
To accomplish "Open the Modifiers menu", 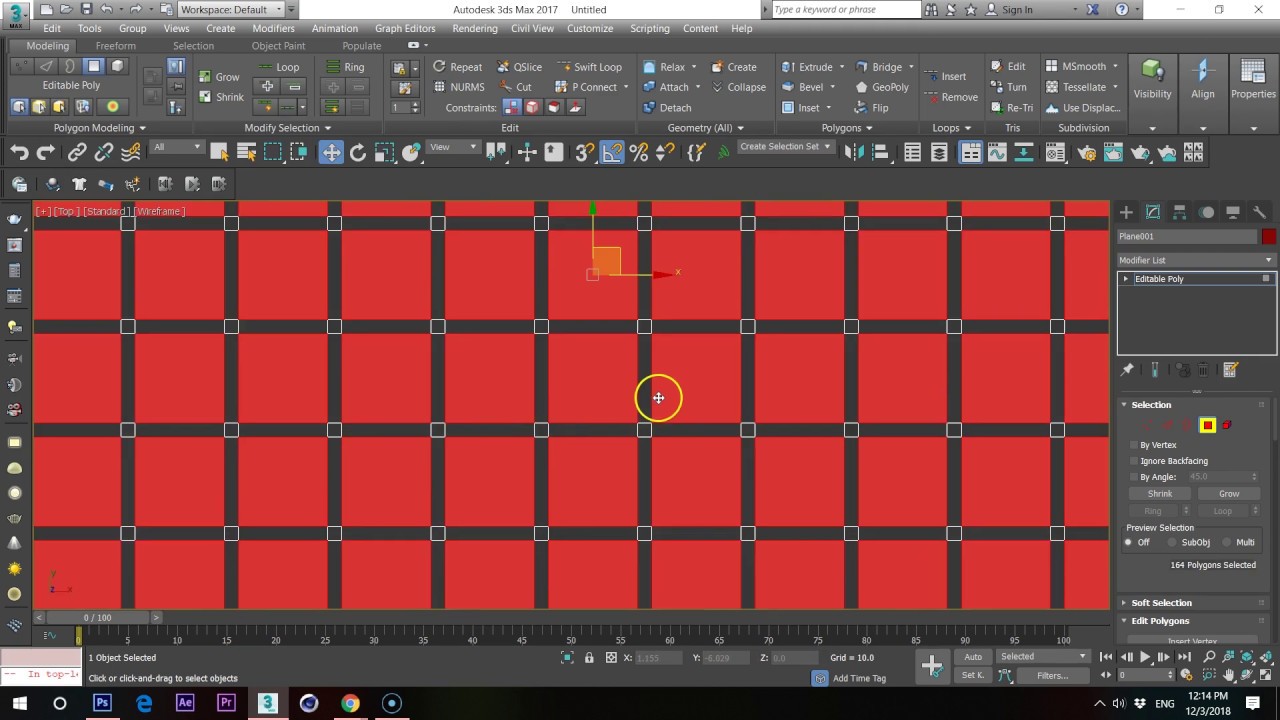I will [273, 28].
